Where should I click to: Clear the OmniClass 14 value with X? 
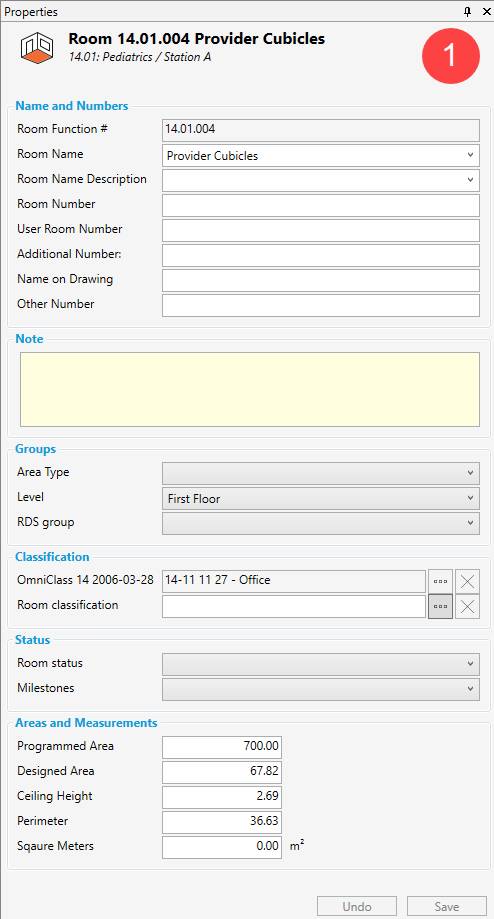point(468,581)
